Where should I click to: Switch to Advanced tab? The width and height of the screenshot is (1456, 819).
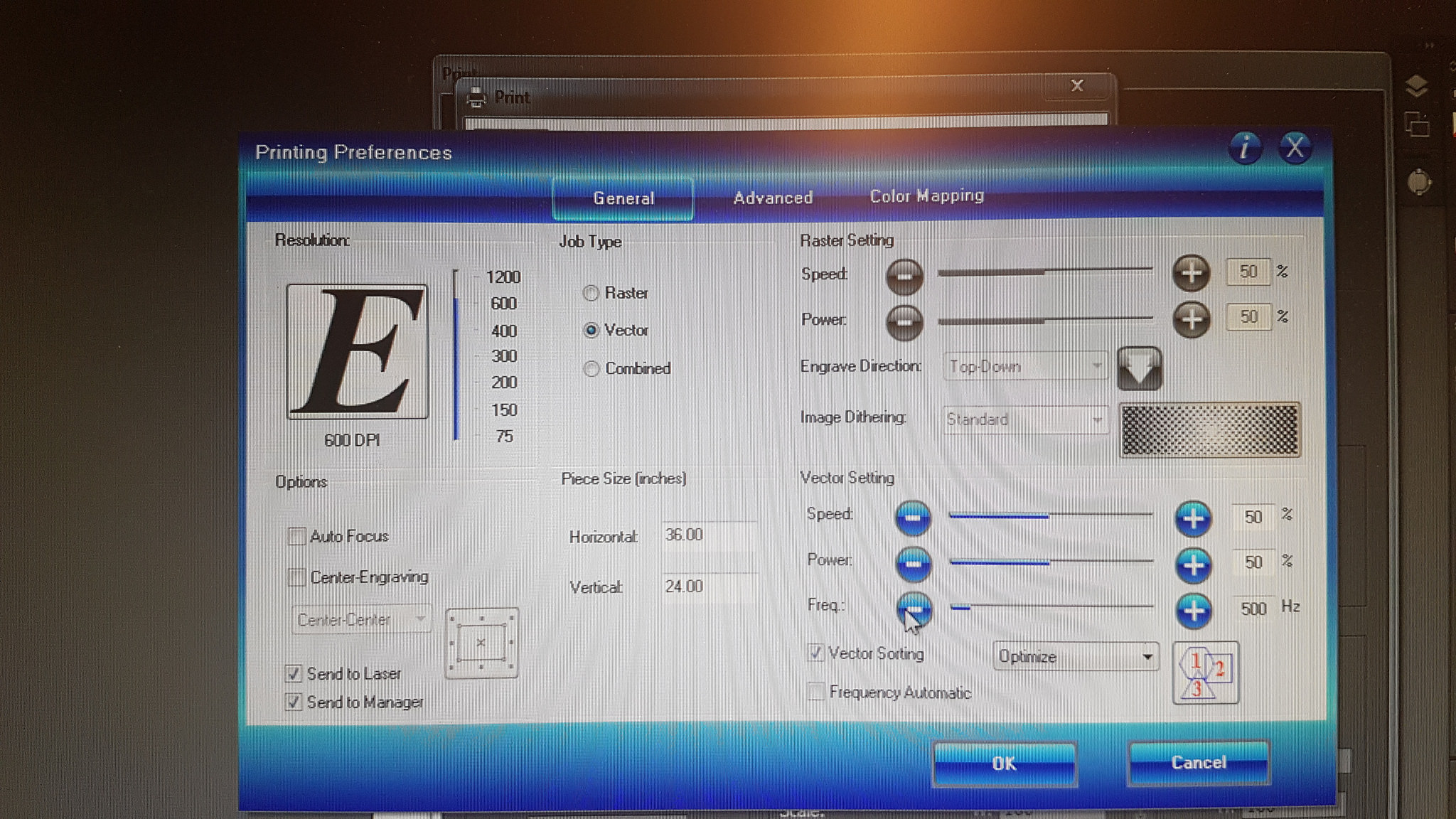point(773,198)
